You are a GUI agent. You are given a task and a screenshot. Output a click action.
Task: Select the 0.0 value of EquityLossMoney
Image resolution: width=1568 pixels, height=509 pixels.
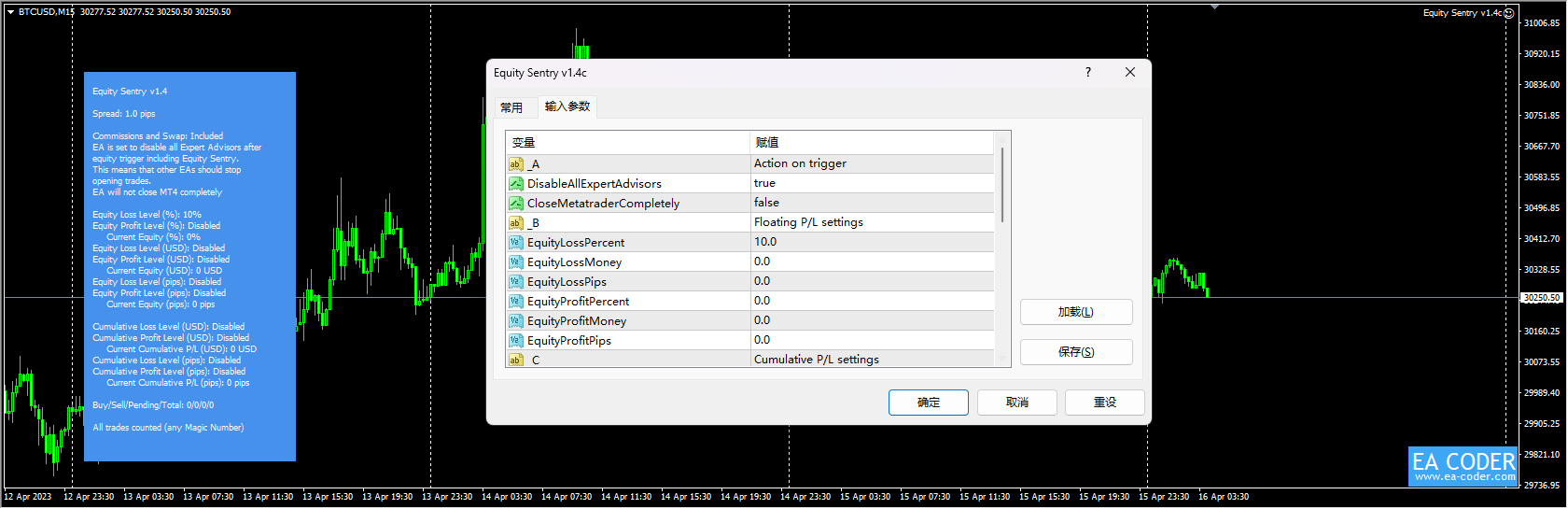873,262
